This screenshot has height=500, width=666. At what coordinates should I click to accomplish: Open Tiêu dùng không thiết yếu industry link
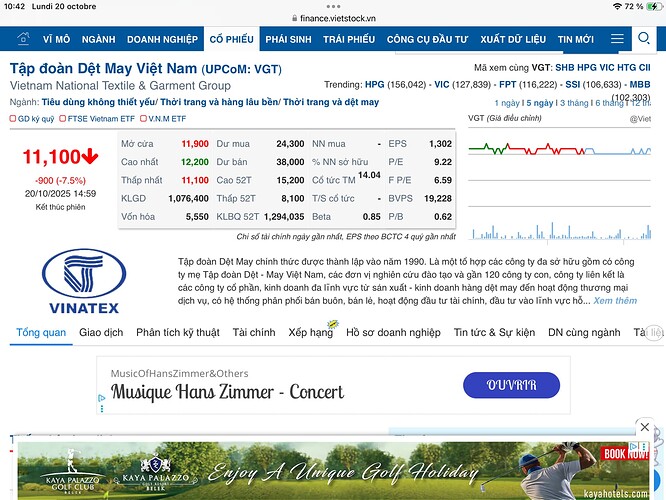[99, 102]
